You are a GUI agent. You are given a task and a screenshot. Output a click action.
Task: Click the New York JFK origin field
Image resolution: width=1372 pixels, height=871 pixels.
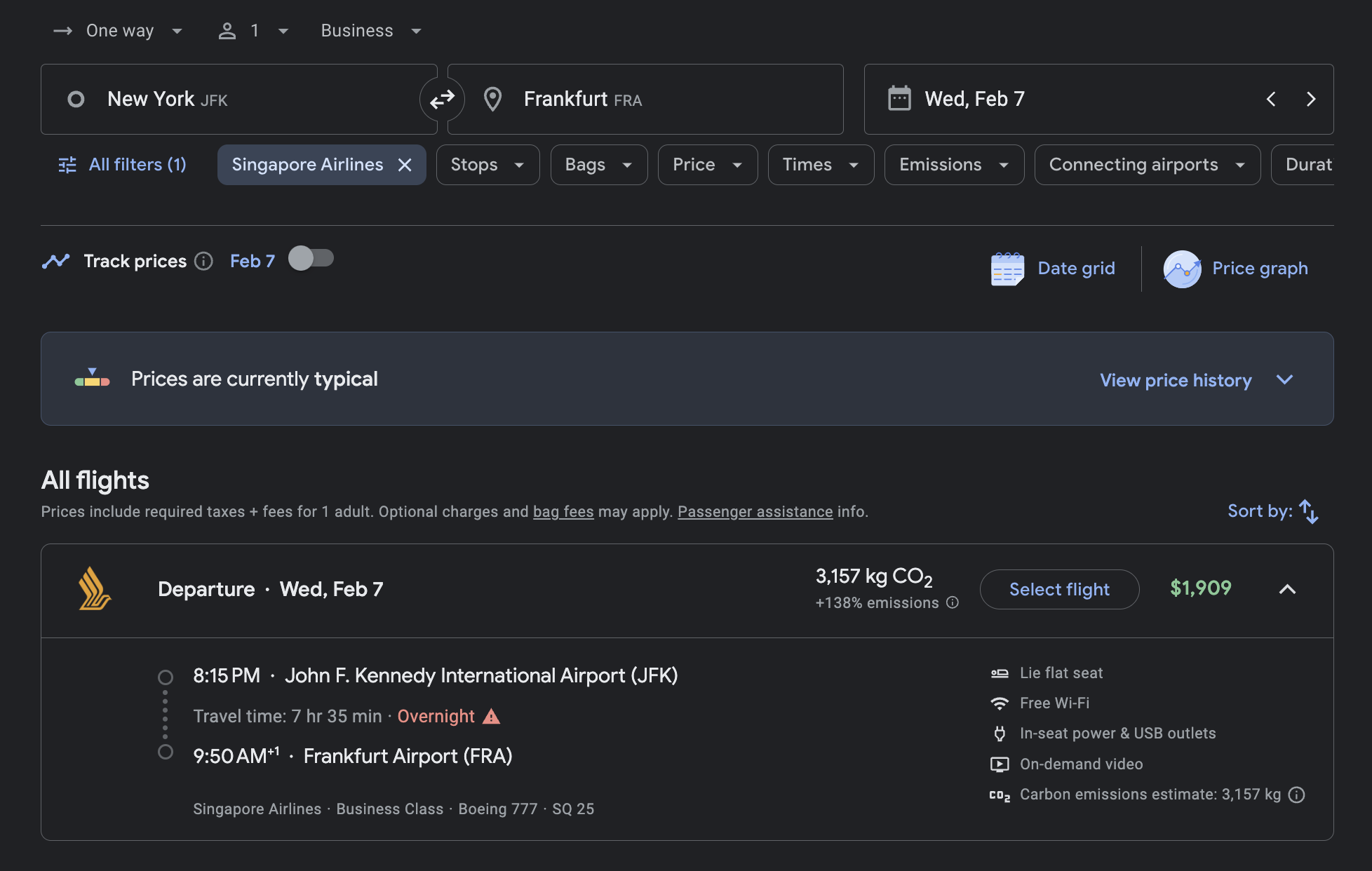[x=238, y=100]
